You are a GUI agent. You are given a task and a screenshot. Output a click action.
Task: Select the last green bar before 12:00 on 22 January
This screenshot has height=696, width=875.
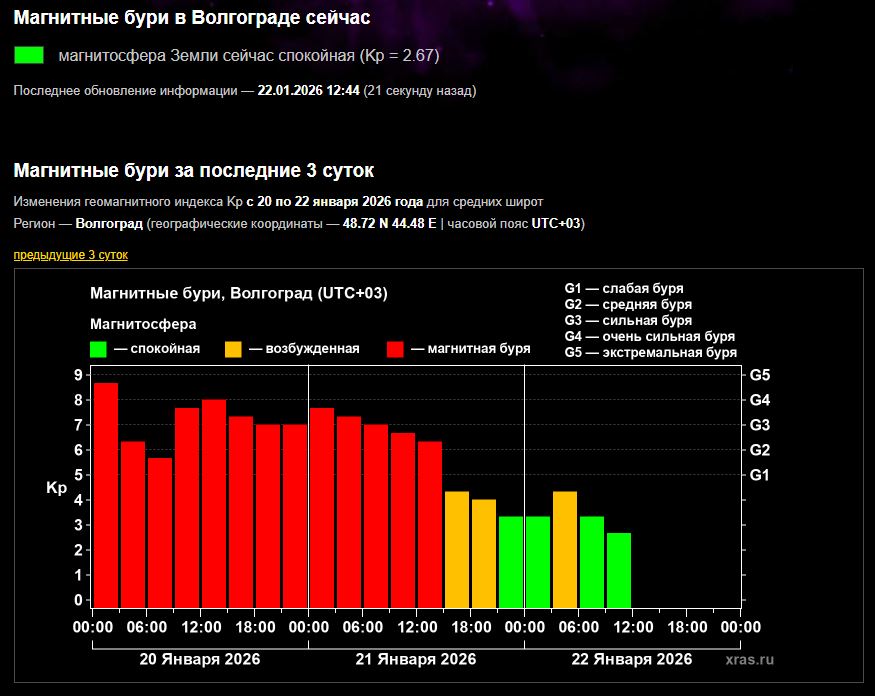pyautogui.click(x=619, y=569)
